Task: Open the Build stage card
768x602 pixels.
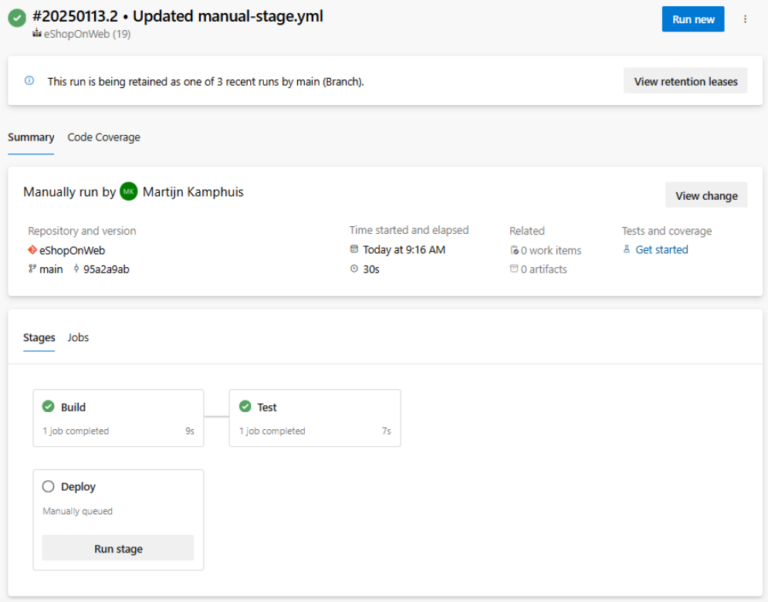Action: point(118,418)
